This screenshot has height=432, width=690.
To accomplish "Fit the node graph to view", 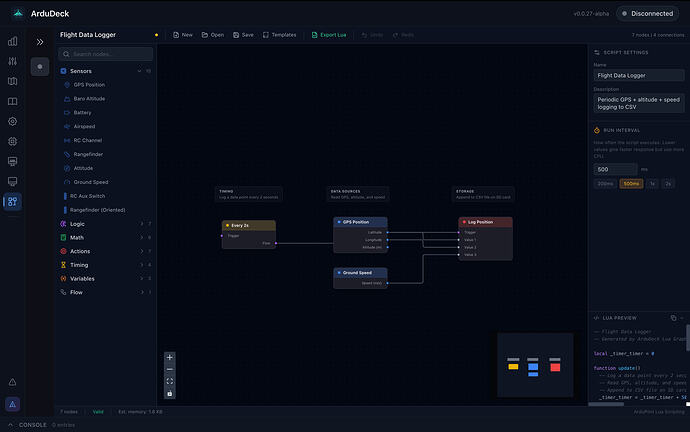I will coord(170,381).
